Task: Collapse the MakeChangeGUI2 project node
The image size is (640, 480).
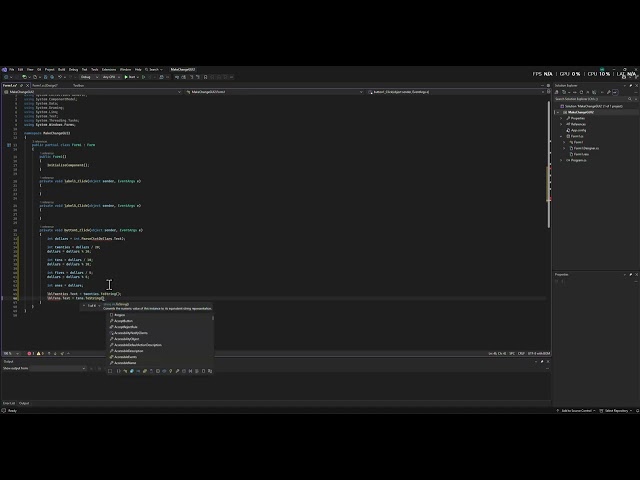Action: (558, 112)
